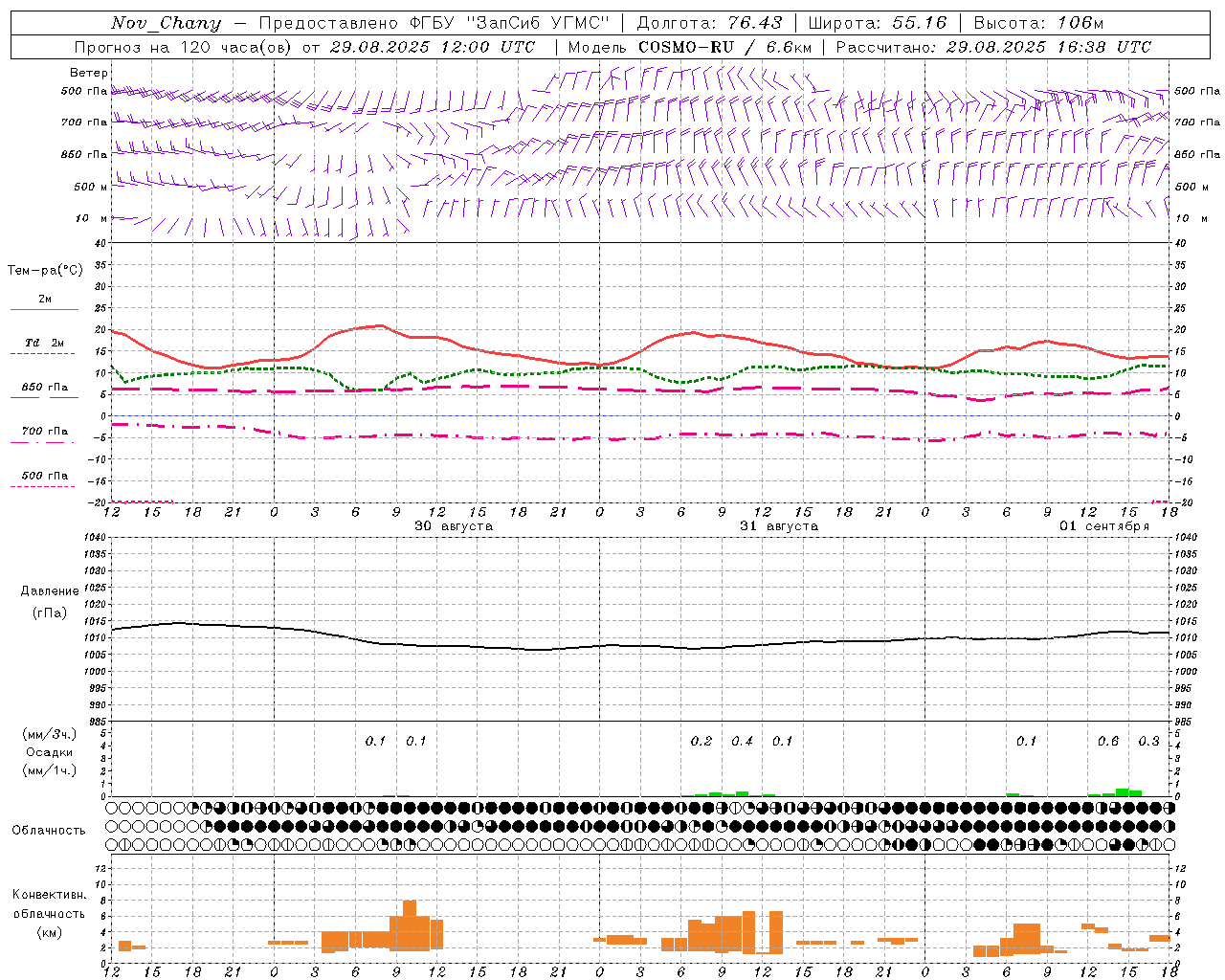Click the Осадки panel label
1225x980 pixels.
tap(49, 752)
